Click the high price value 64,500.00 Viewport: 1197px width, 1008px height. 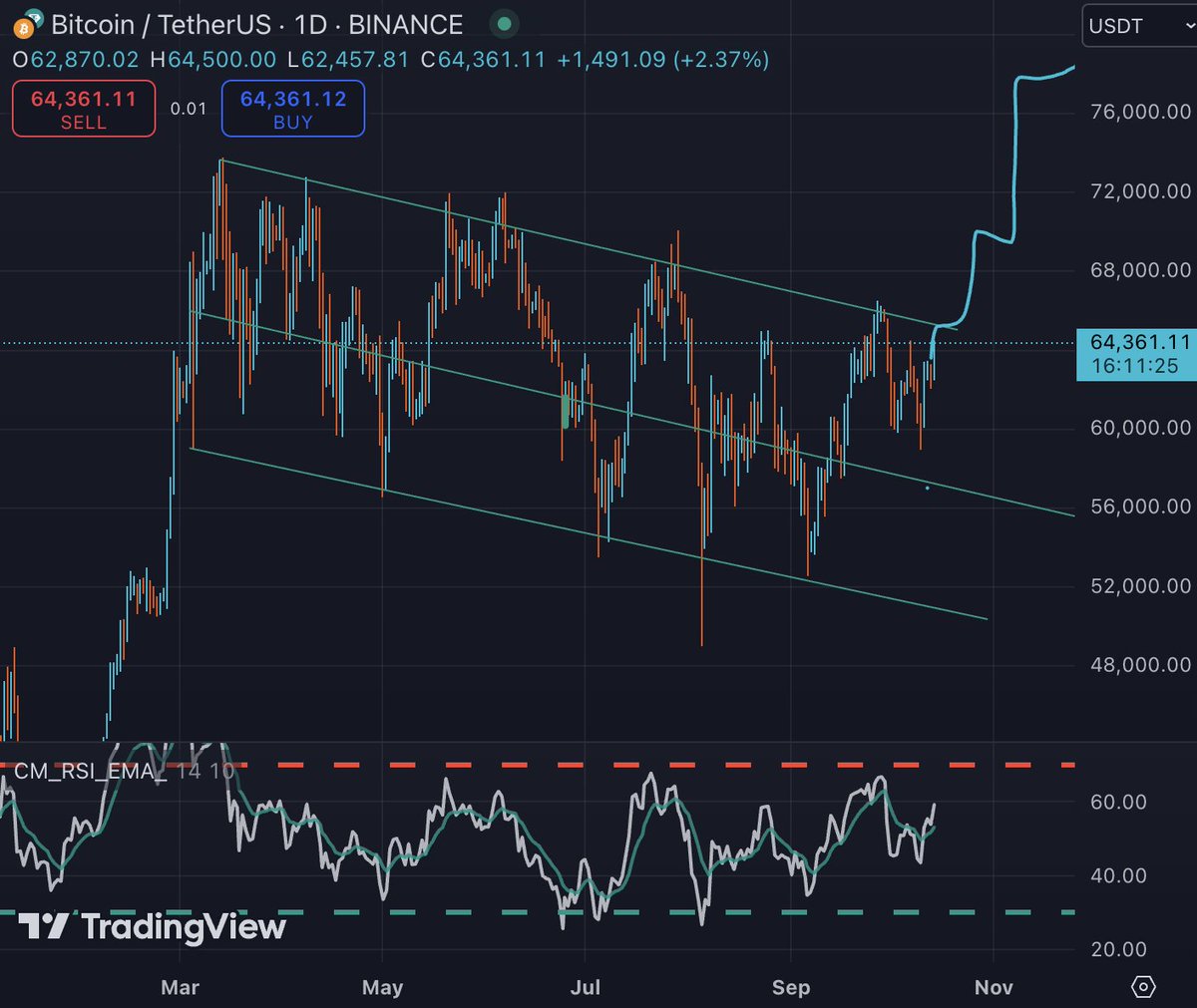(x=221, y=60)
